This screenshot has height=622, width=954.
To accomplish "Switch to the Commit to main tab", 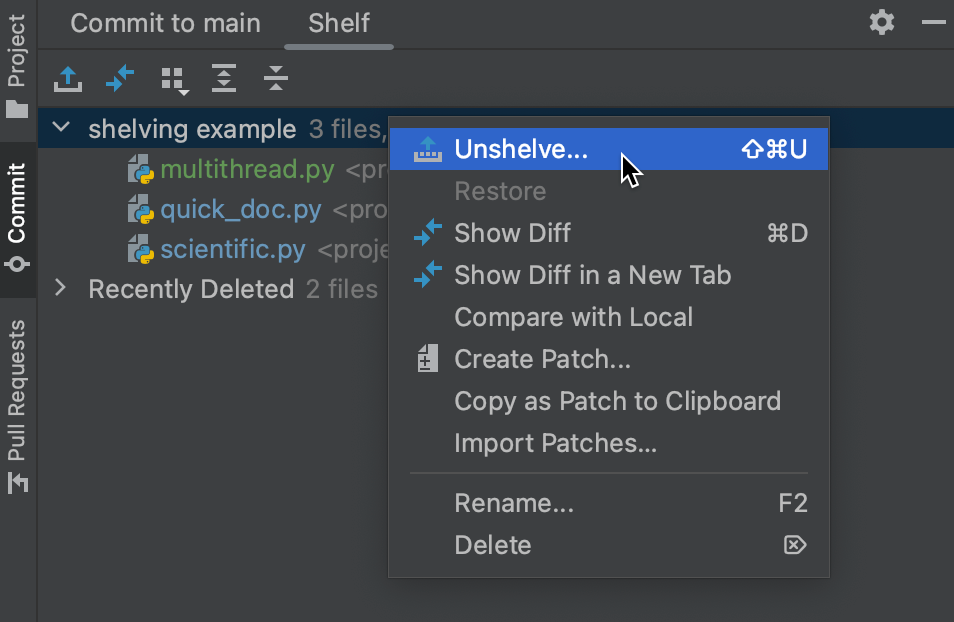I will pos(165,22).
